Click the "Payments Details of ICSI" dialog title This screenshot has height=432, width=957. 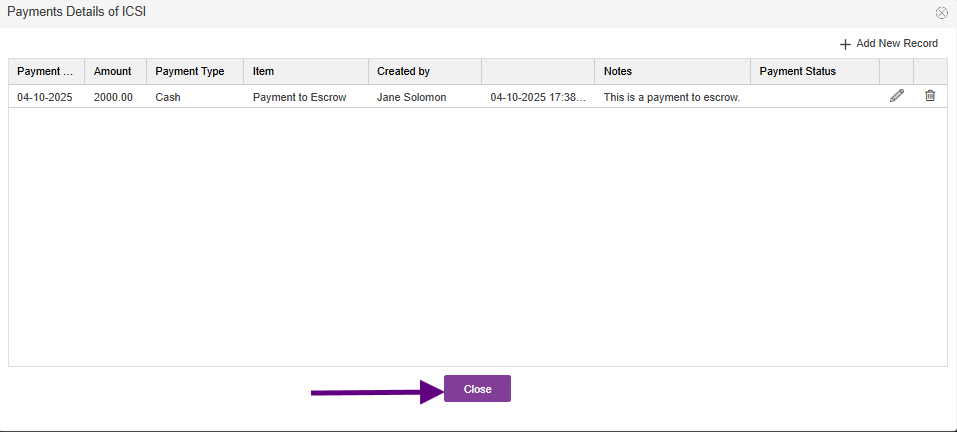coord(77,12)
